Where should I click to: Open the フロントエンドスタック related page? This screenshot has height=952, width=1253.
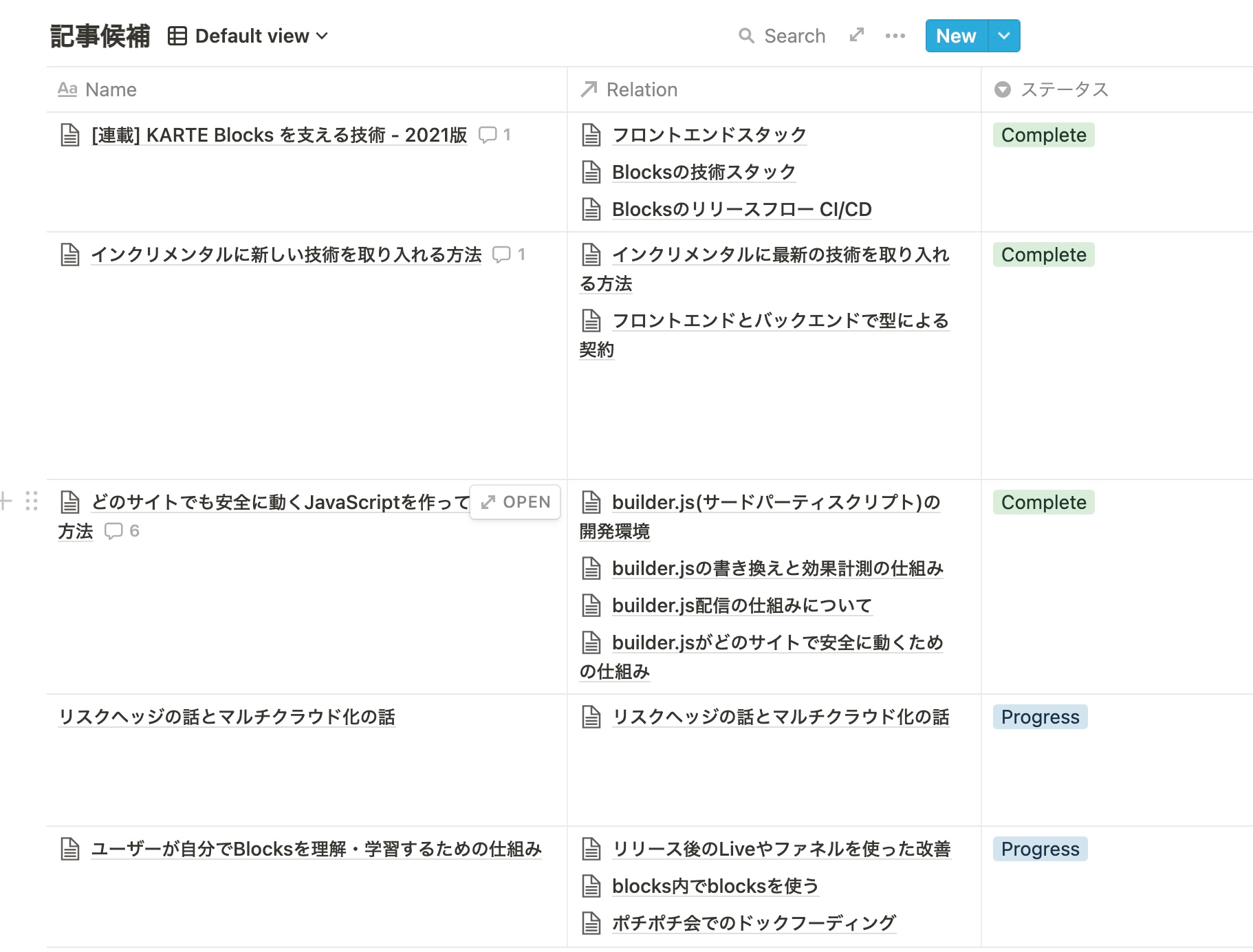point(708,135)
